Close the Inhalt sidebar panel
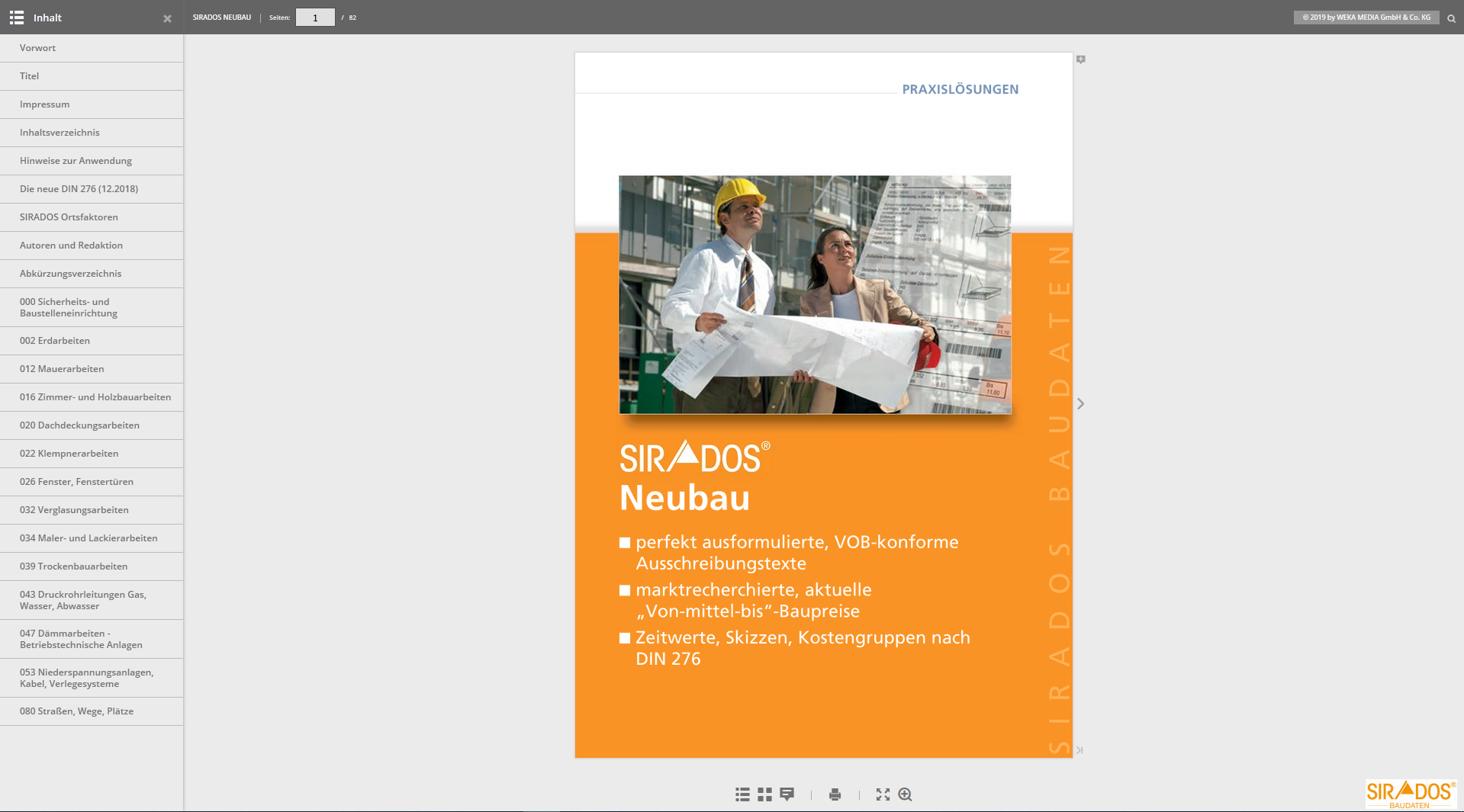Image resolution: width=1464 pixels, height=812 pixels. tap(167, 18)
